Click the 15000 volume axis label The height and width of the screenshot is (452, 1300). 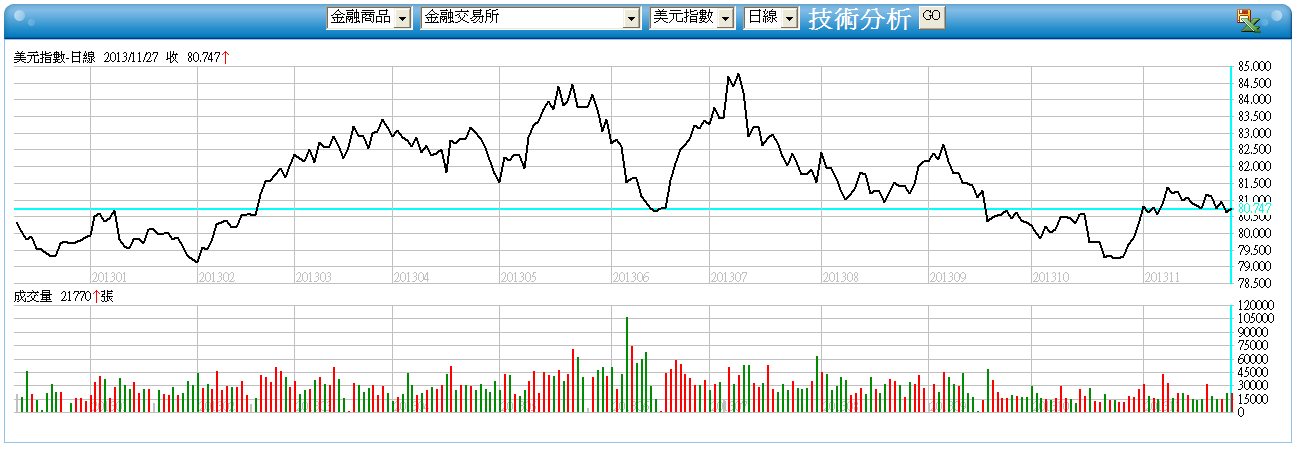[1254, 399]
